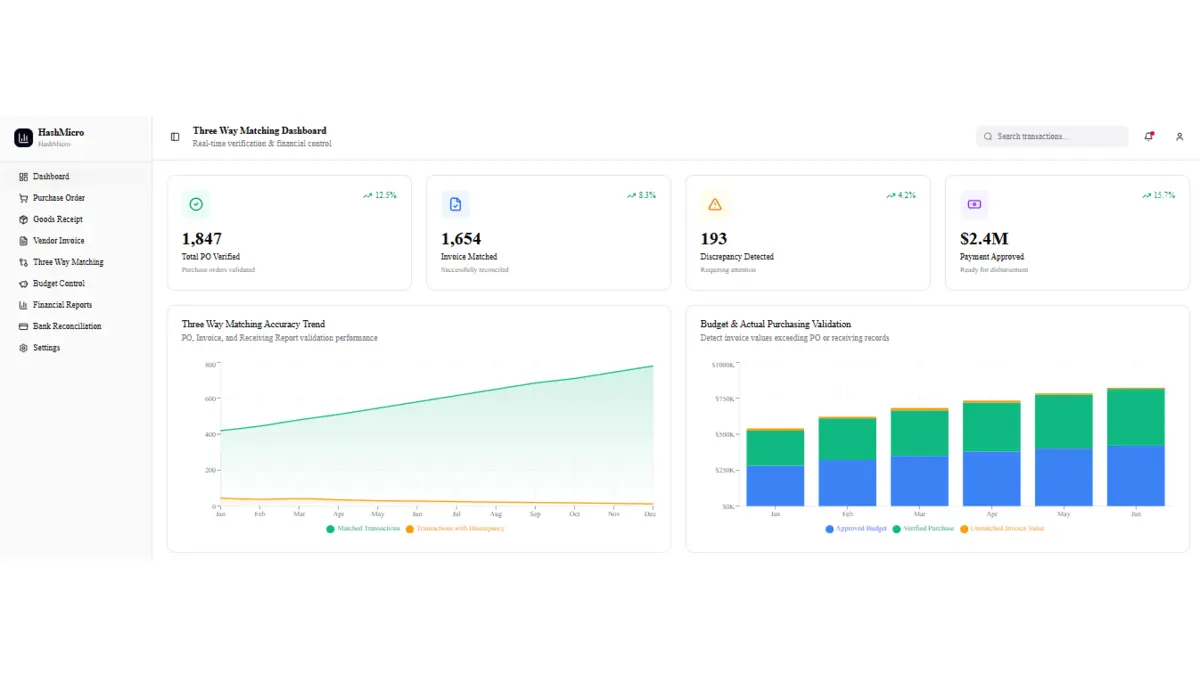Image resolution: width=1200 pixels, height=675 pixels.
Task: Click the HashMicro logo icon
Action: pyautogui.click(x=23, y=138)
